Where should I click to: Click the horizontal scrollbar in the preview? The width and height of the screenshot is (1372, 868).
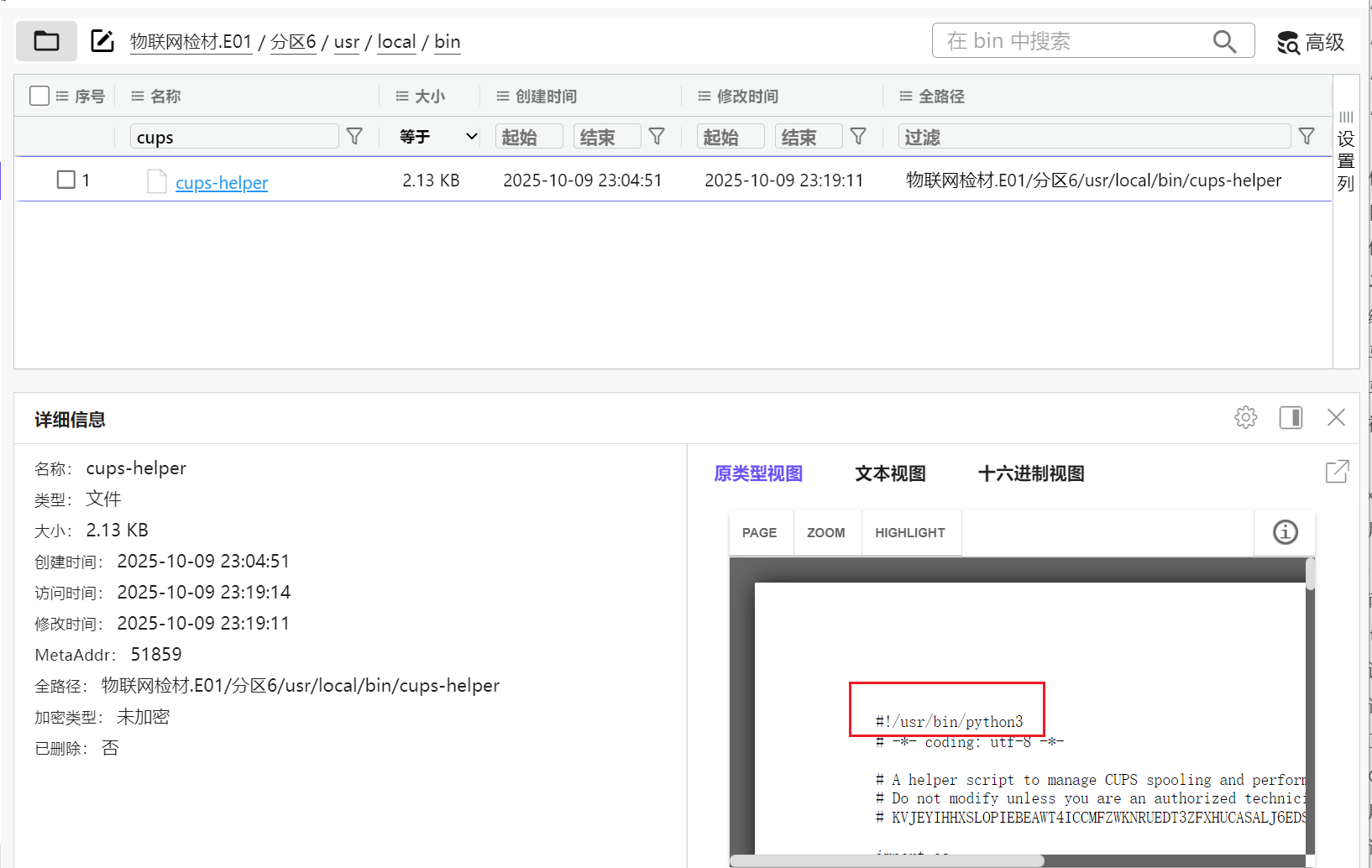[x=887, y=860]
